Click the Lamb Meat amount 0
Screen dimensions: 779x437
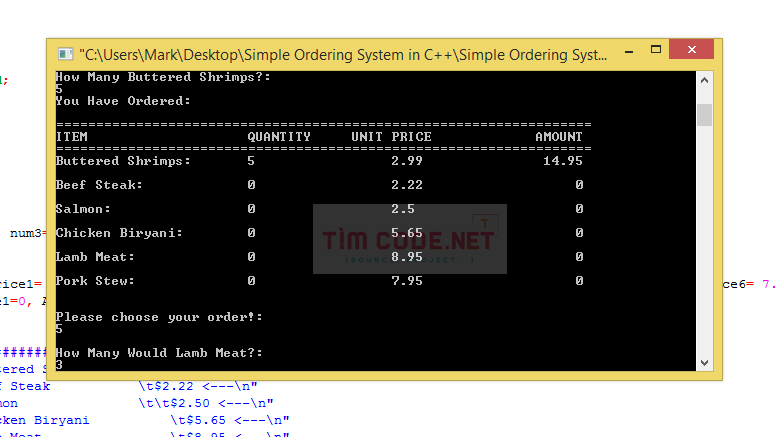pos(579,257)
